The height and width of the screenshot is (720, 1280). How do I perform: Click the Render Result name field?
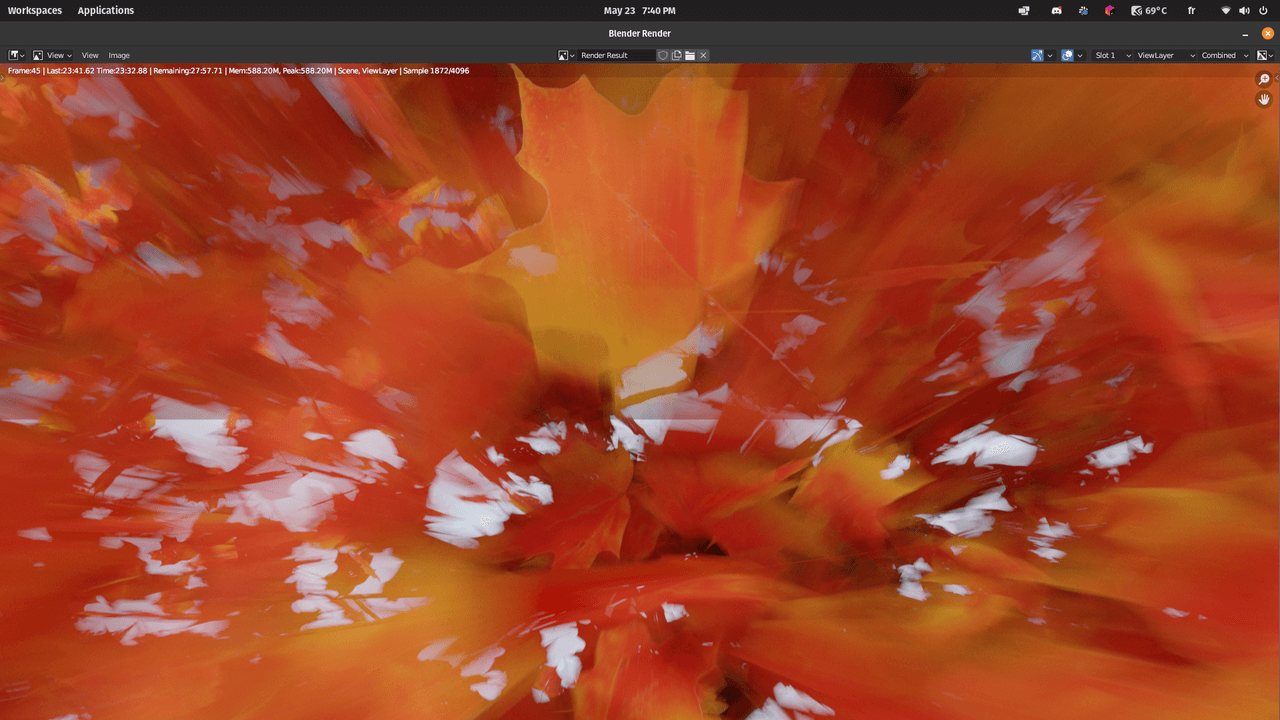click(x=616, y=55)
